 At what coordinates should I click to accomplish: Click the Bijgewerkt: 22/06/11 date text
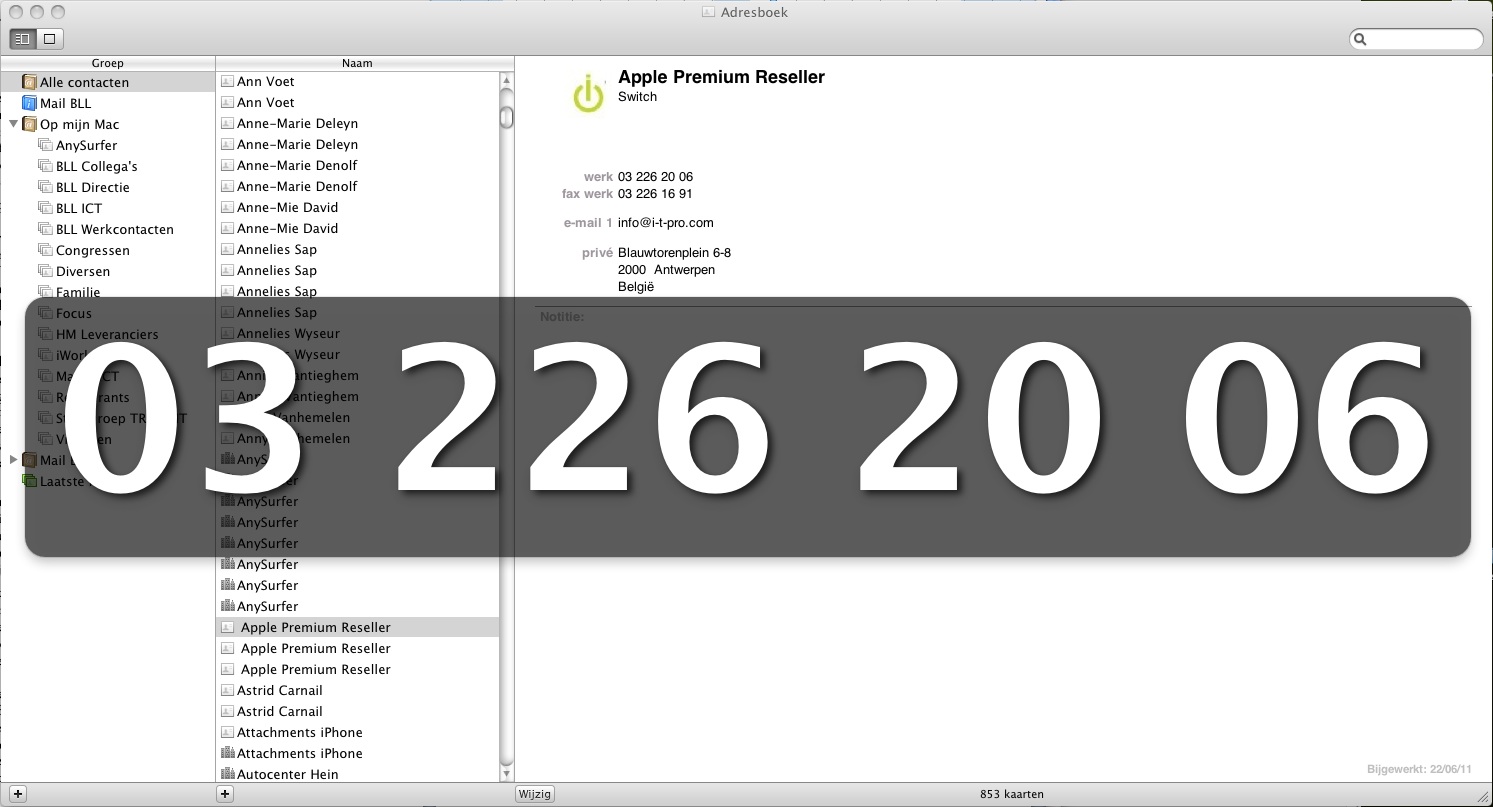[1420, 769]
